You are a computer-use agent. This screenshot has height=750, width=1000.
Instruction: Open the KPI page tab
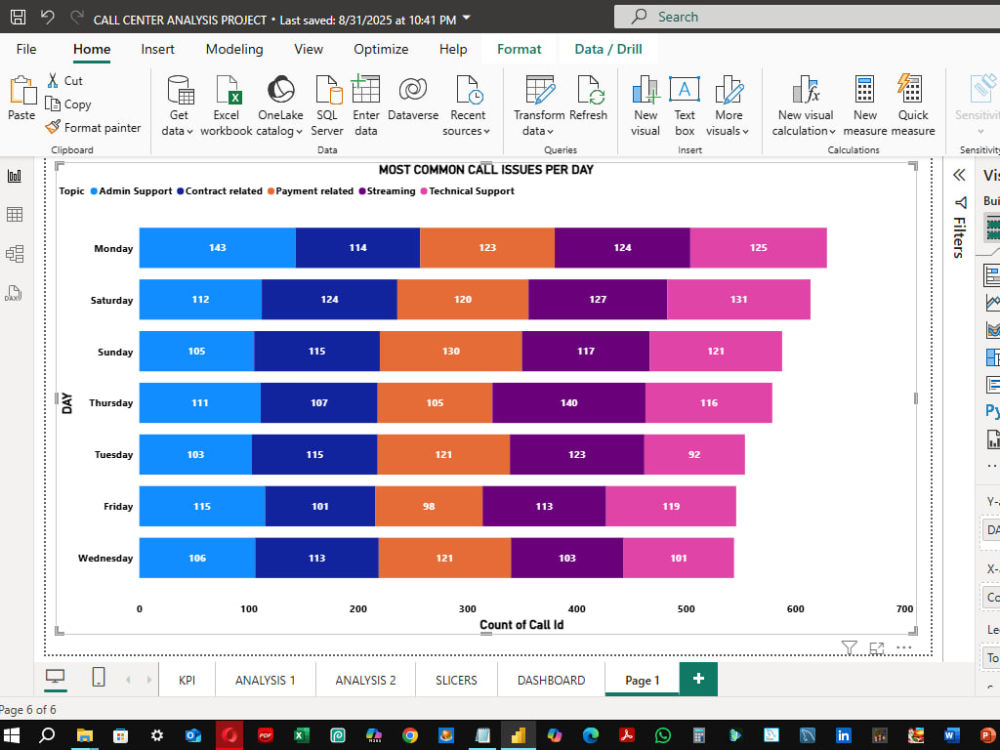[187, 680]
